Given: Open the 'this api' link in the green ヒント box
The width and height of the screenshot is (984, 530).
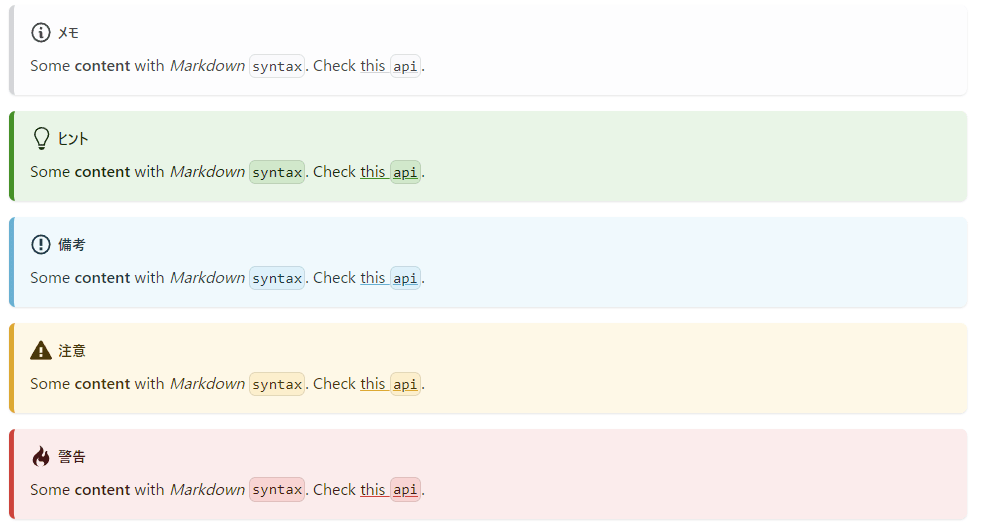Looking at the screenshot, I should pyautogui.click(x=390, y=172).
